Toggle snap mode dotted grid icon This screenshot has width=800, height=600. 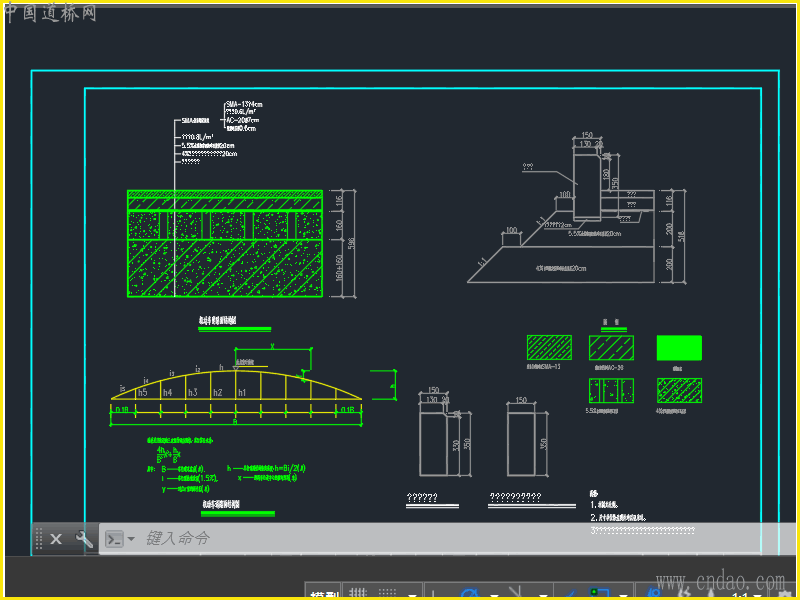[388, 594]
